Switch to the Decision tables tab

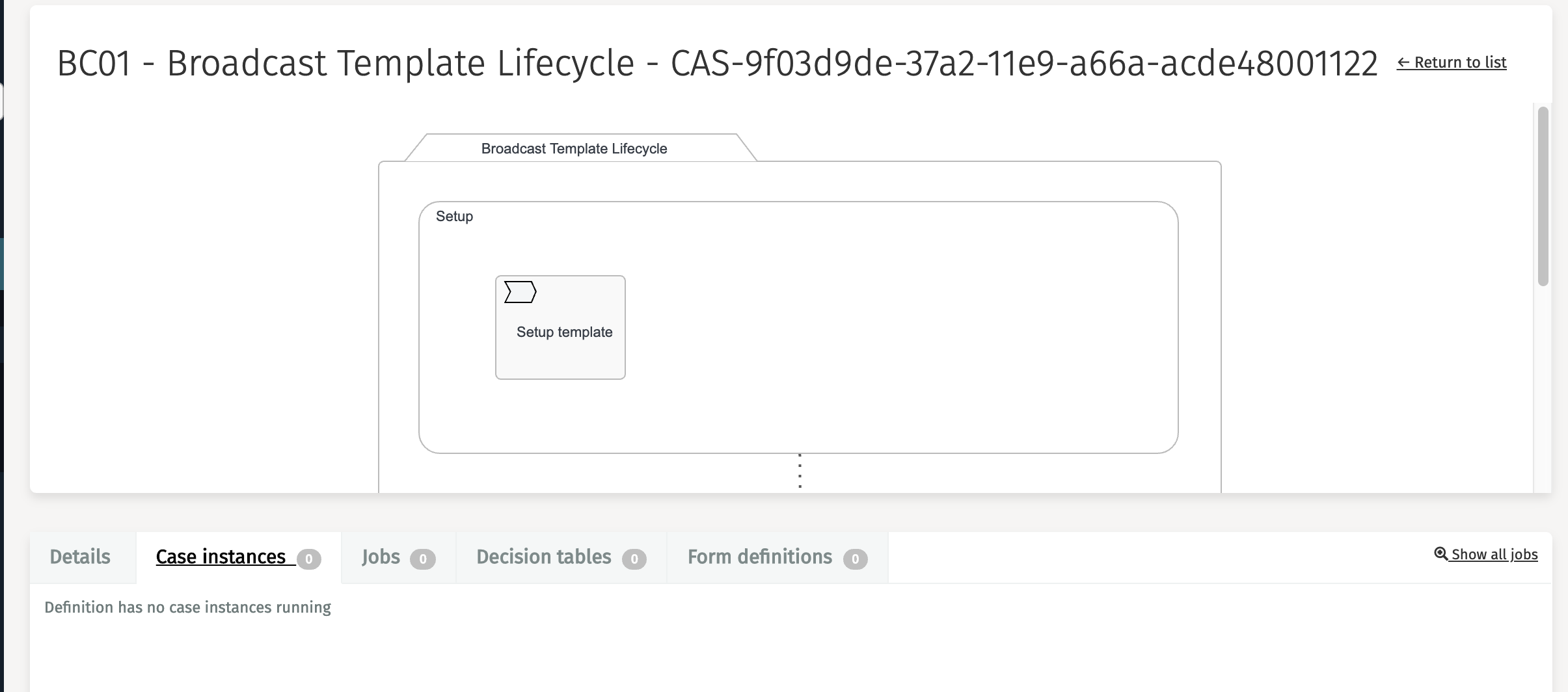pos(544,557)
